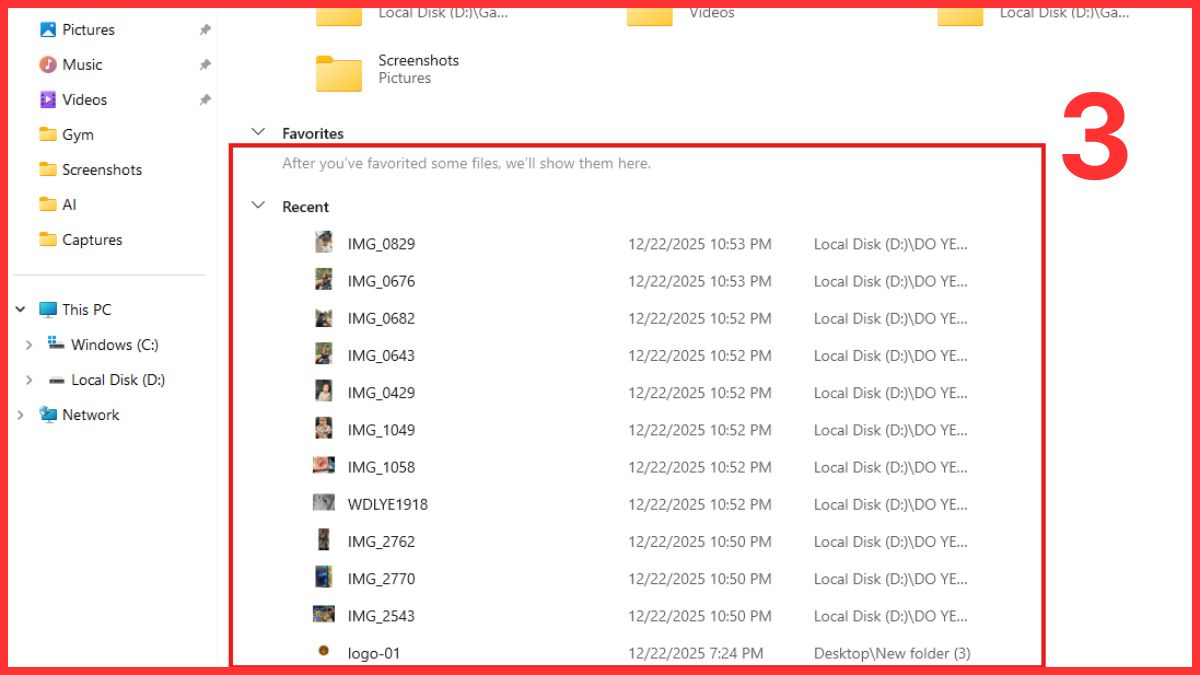The image size is (1200, 675).
Task: Select IMG_1049 thumbnail in Recent
Action: (323, 429)
